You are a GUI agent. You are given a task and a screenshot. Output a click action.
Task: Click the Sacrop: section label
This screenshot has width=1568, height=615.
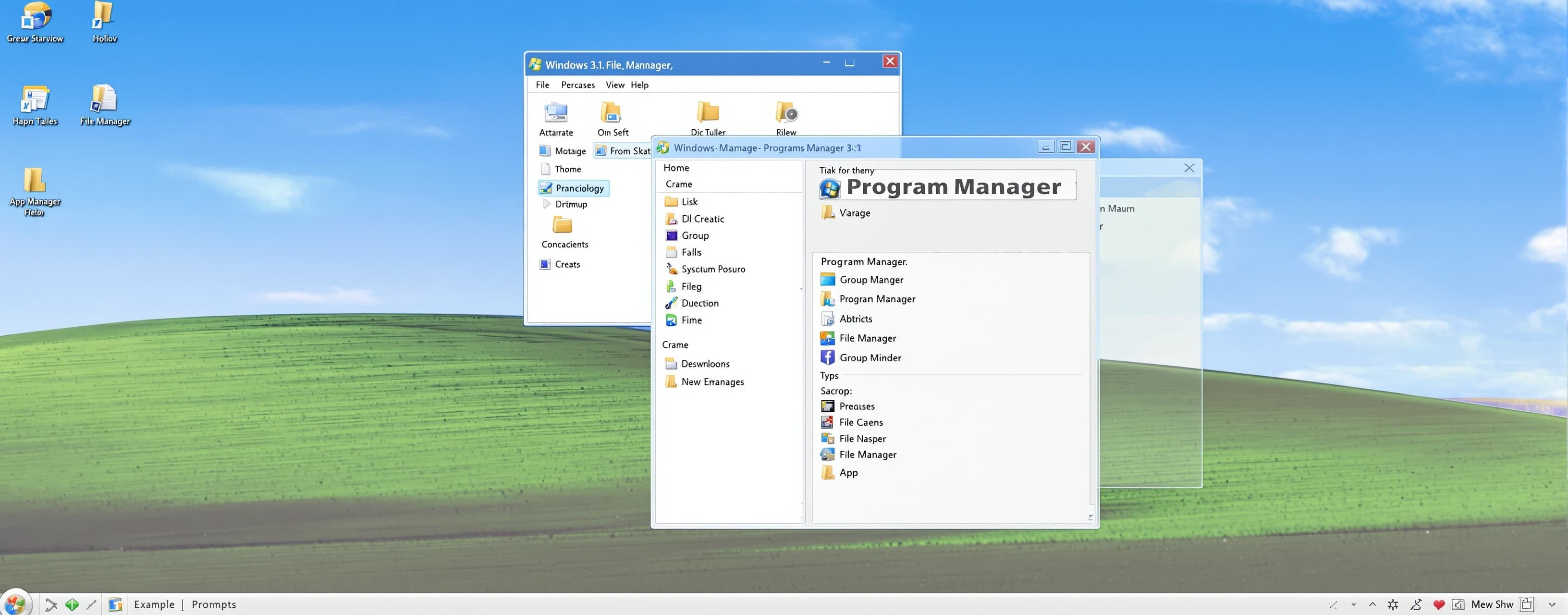(x=836, y=391)
